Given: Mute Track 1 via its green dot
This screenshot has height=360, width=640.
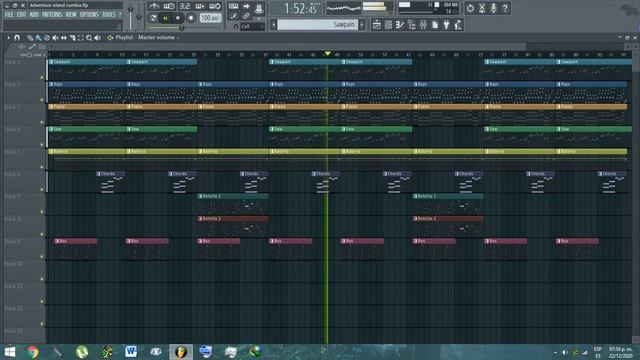Looking at the screenshot, I should 42,77.
